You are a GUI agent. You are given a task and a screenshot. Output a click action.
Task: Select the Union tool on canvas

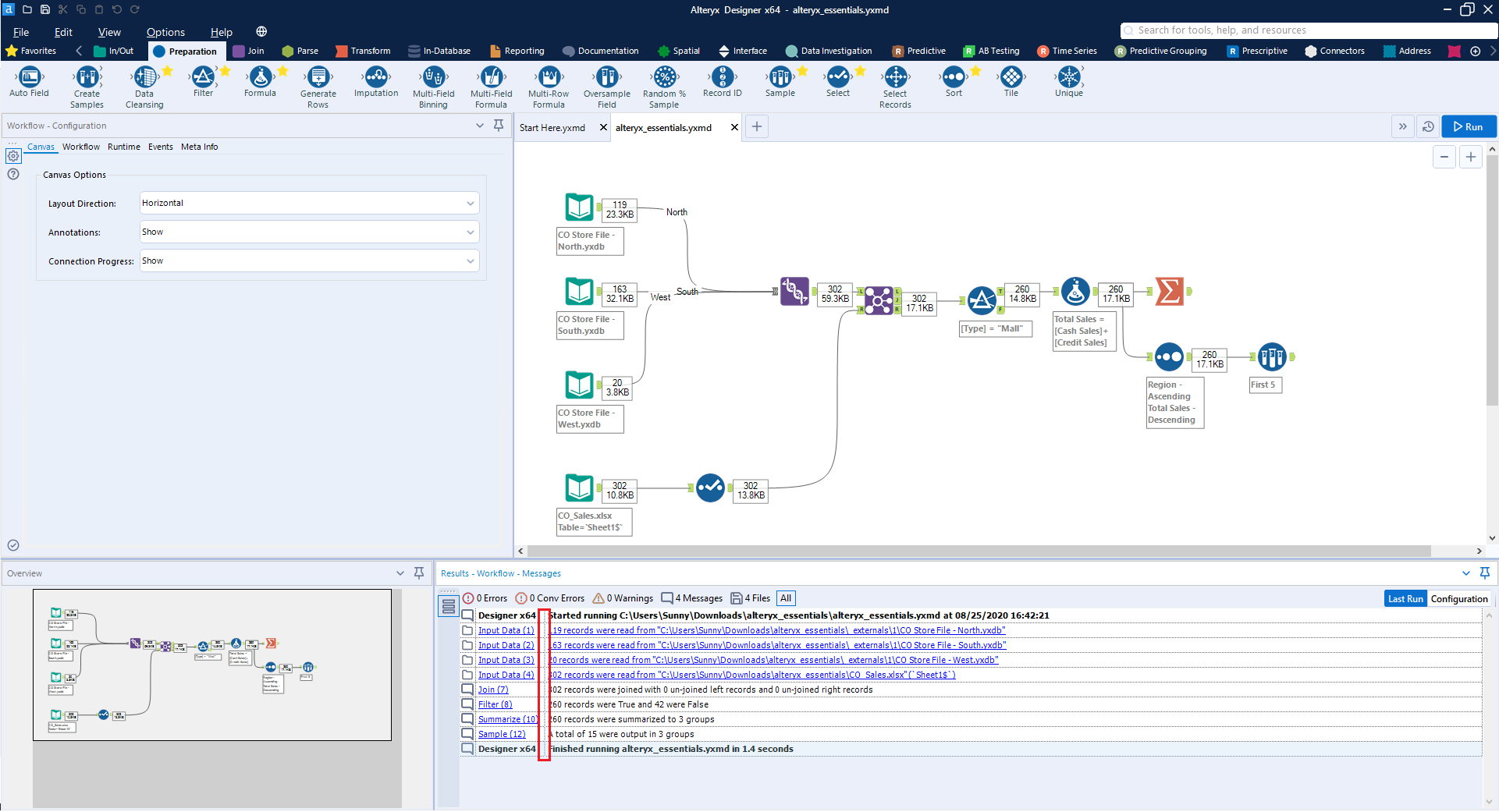coord(794,292)
